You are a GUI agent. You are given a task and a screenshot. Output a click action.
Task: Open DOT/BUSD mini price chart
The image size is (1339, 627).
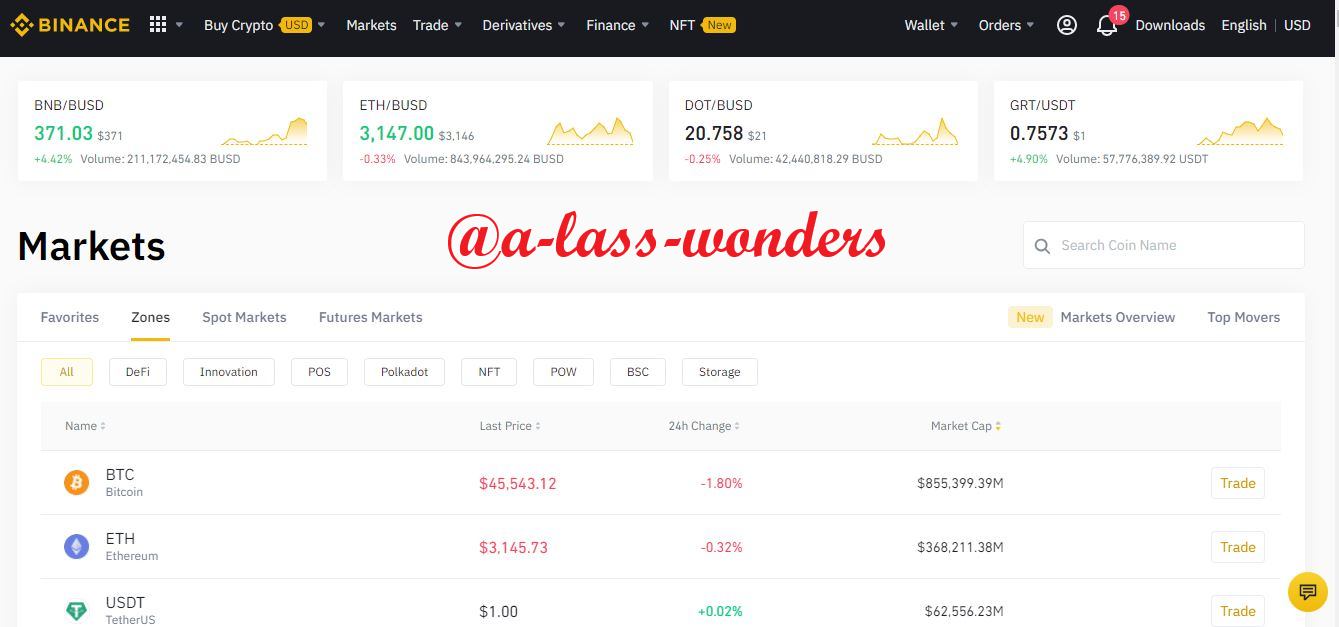(x=915, y=132)
